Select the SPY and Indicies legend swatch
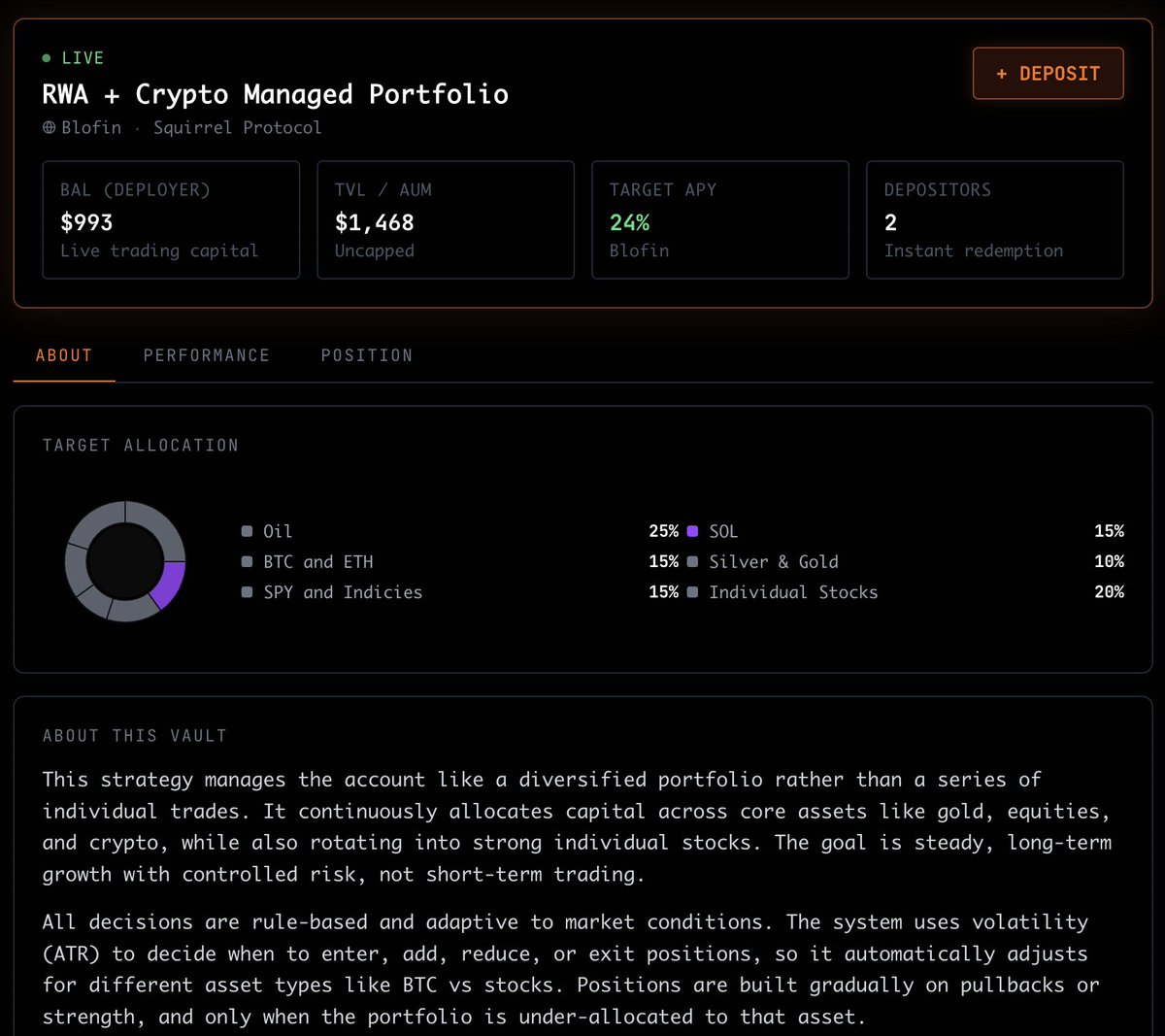Image resolution: width=1165 pixels, height=1036 pixels. pos(247,592)
